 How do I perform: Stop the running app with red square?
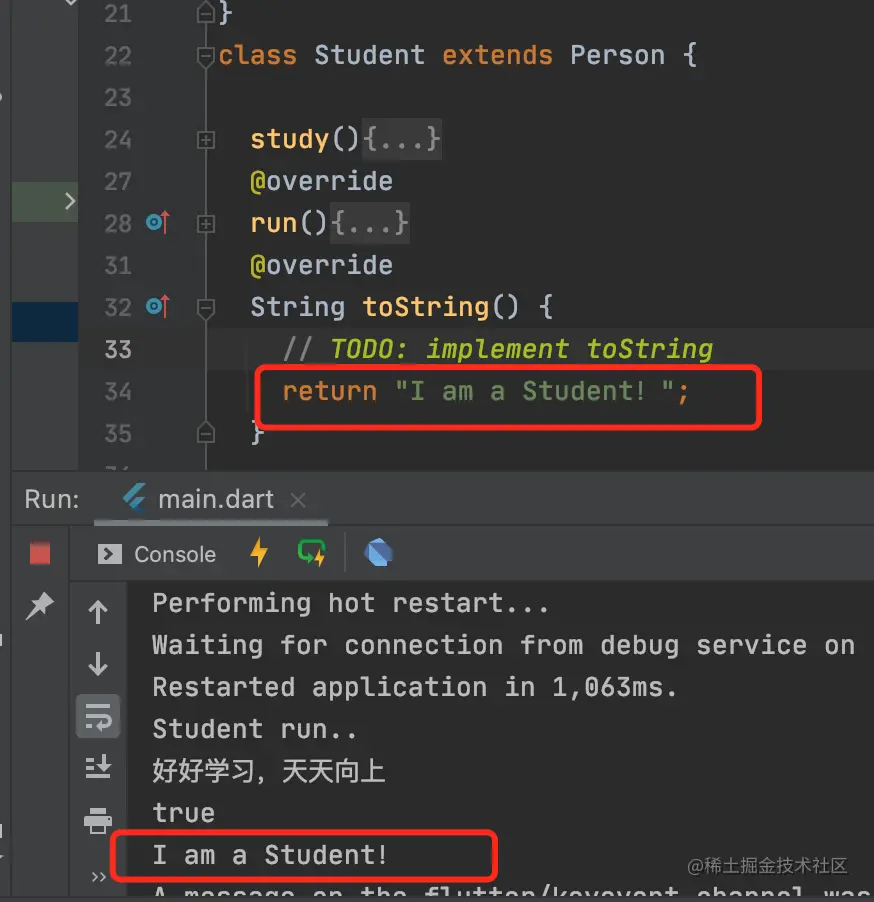point(40,553)
